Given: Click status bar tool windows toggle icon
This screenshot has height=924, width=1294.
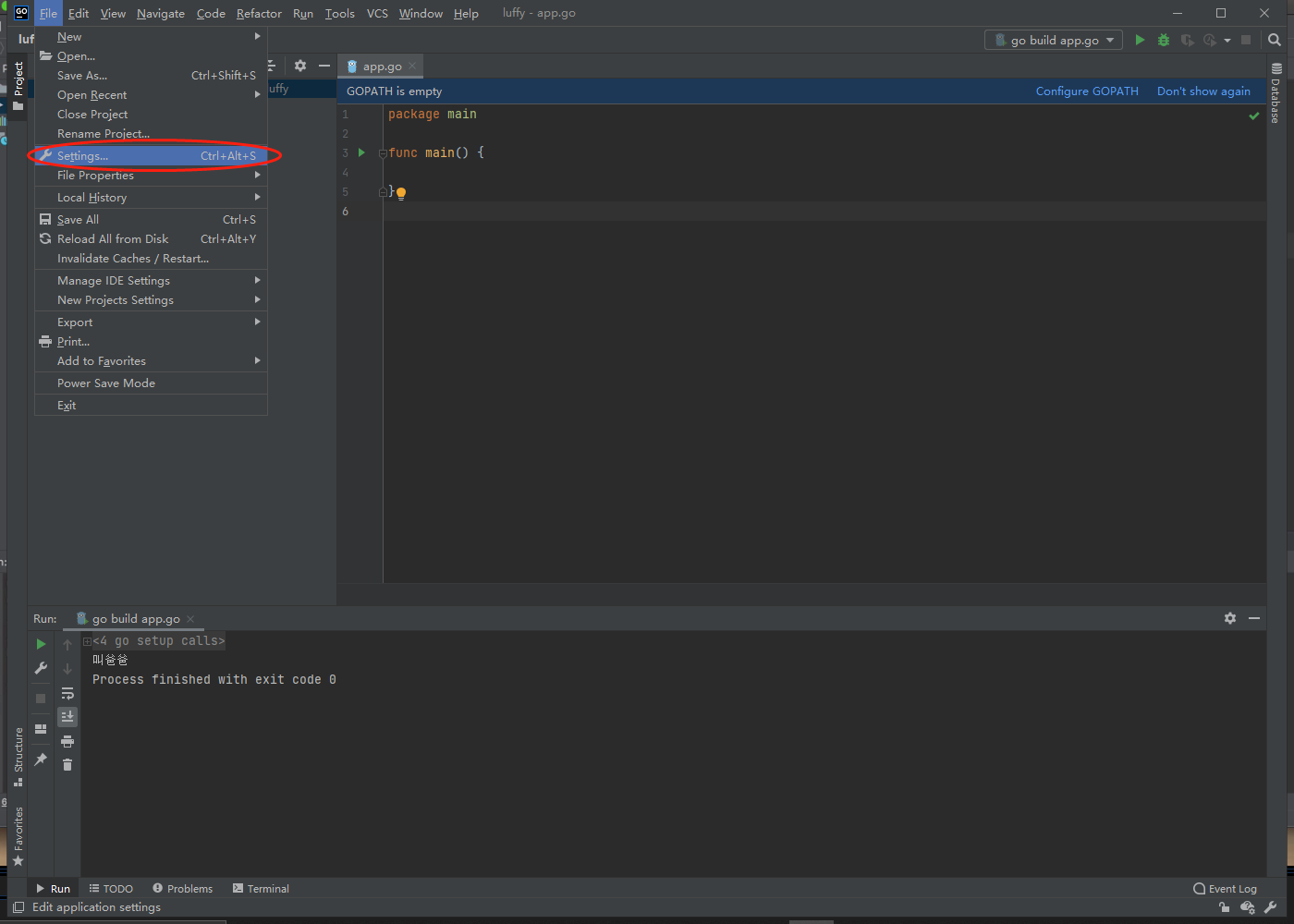Looking at the screenshot, I should 18,907.
